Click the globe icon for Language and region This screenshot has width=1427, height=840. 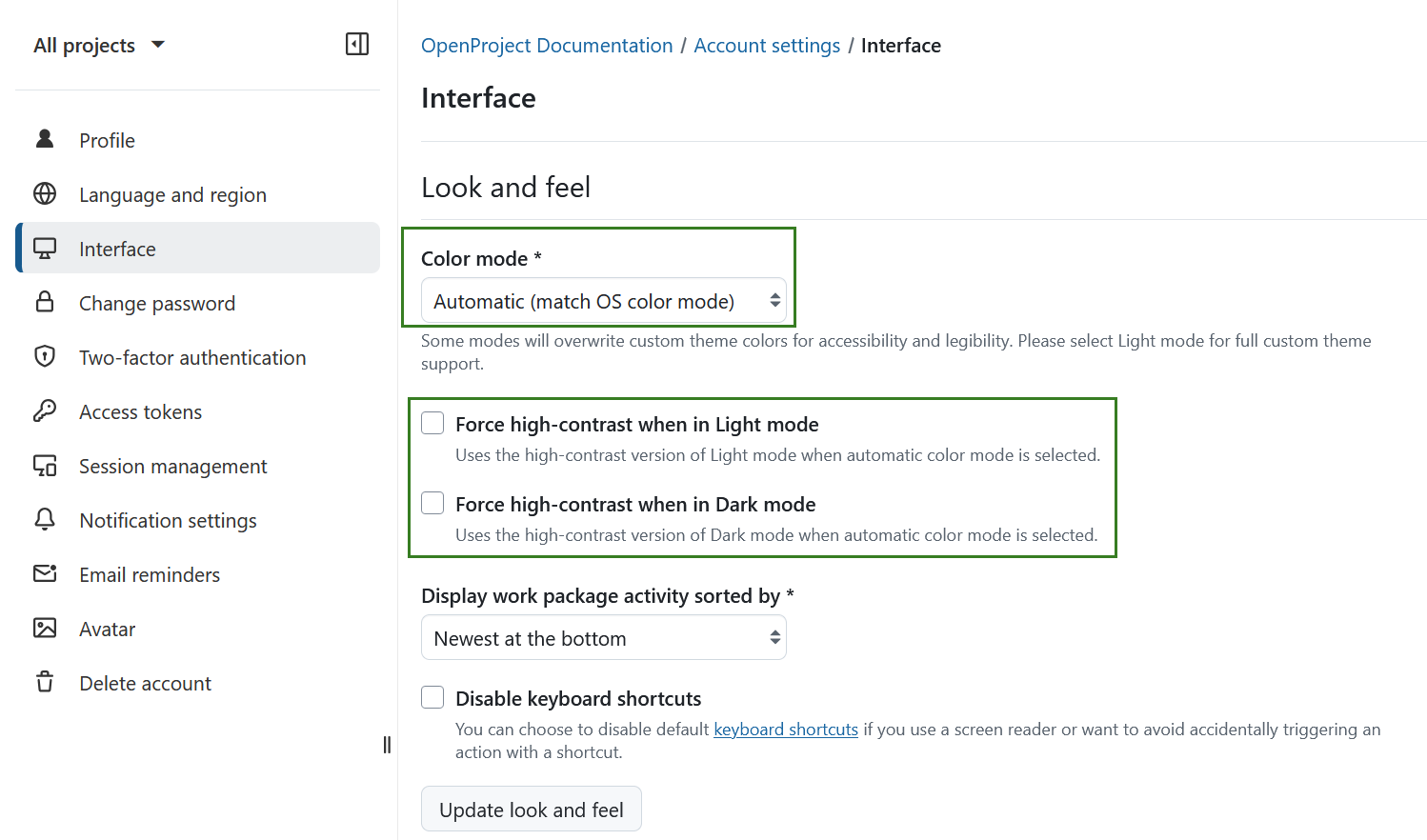tap(45, 194)
